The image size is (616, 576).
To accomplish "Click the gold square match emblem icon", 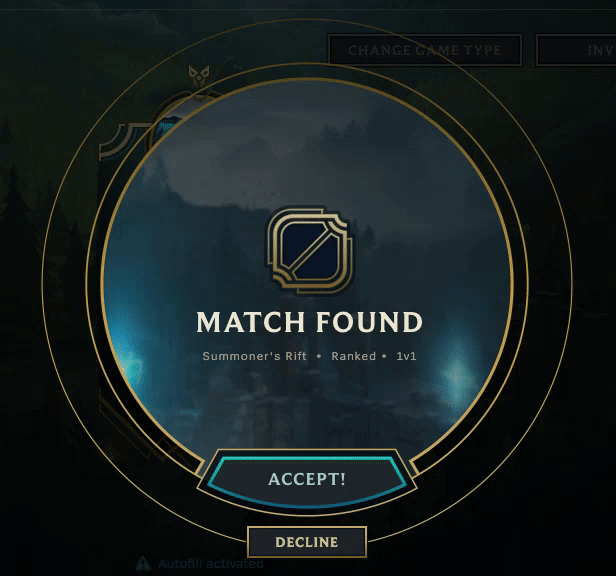I will pyautogui.click(x=310, y=249).
